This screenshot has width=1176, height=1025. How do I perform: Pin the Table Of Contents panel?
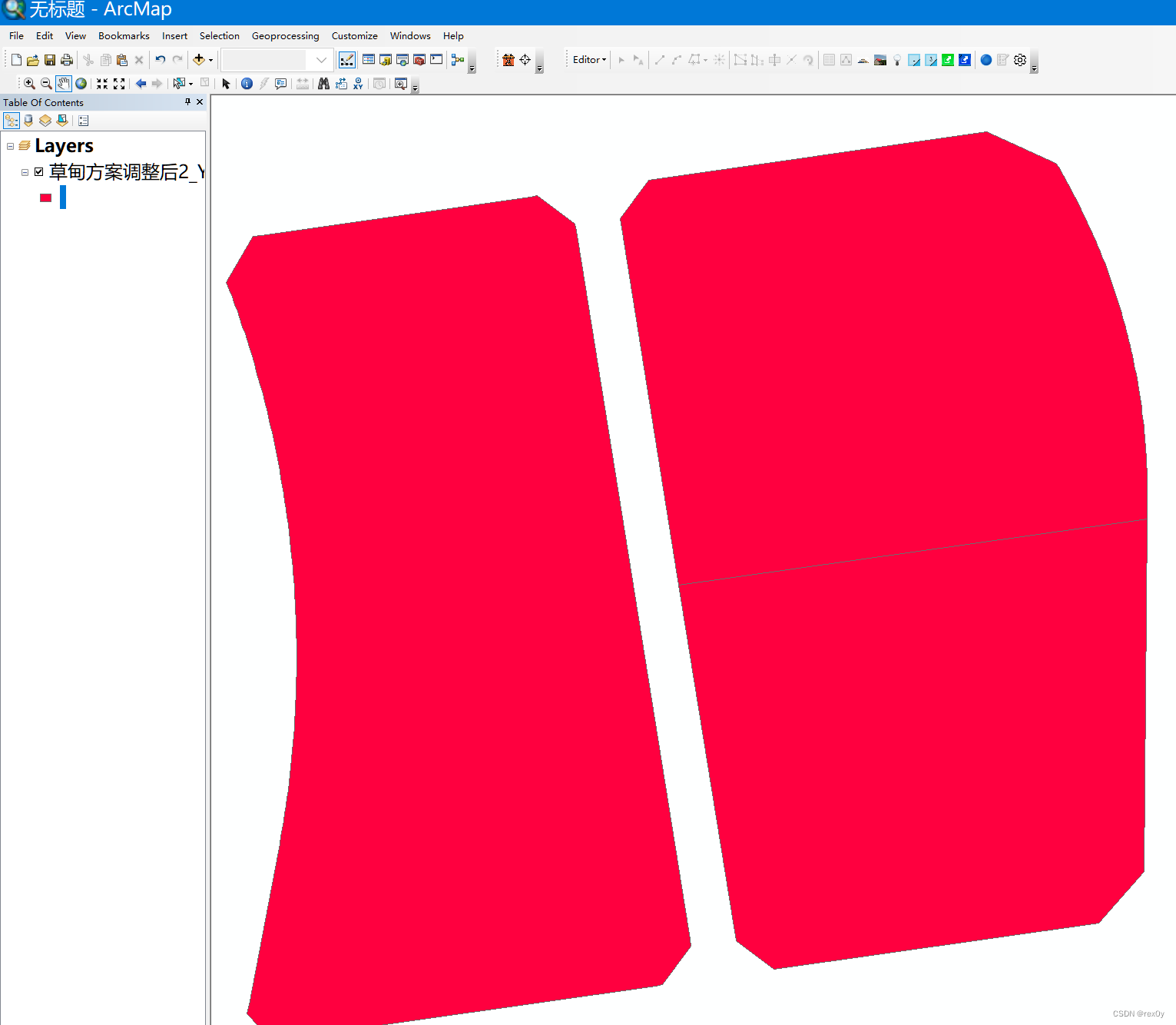[x=187, y=101]
